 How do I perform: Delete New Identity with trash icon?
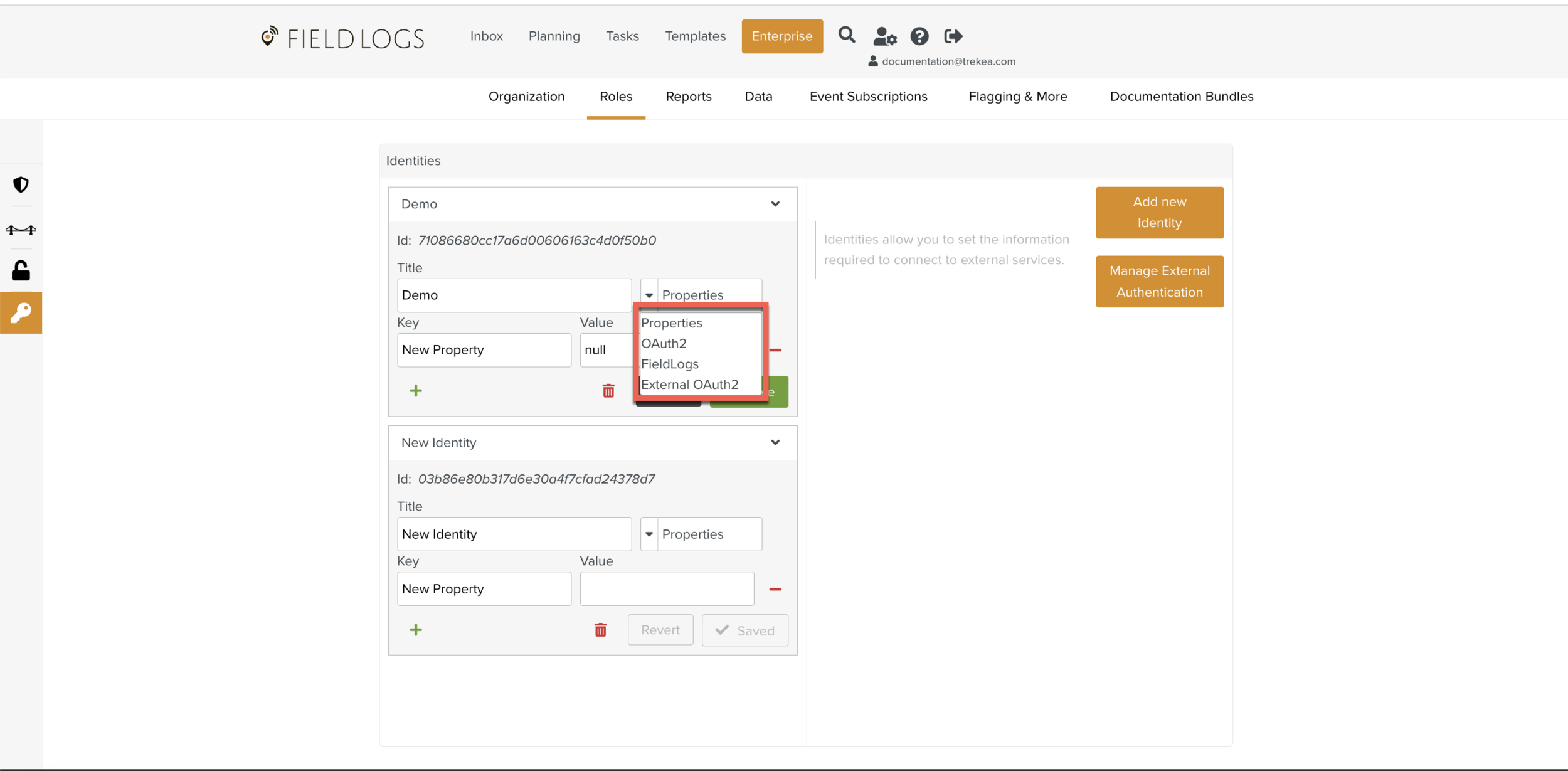click(600, 630)
